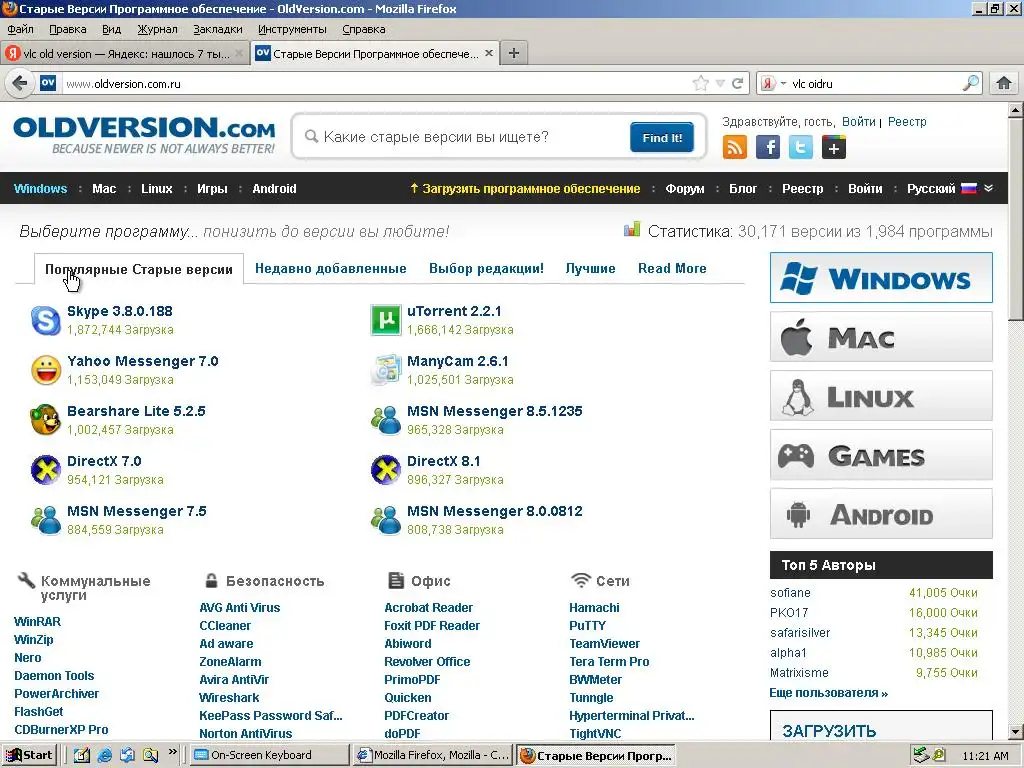Open the TeamViewer link
The image size is (1024, 768).
point(605,643)
